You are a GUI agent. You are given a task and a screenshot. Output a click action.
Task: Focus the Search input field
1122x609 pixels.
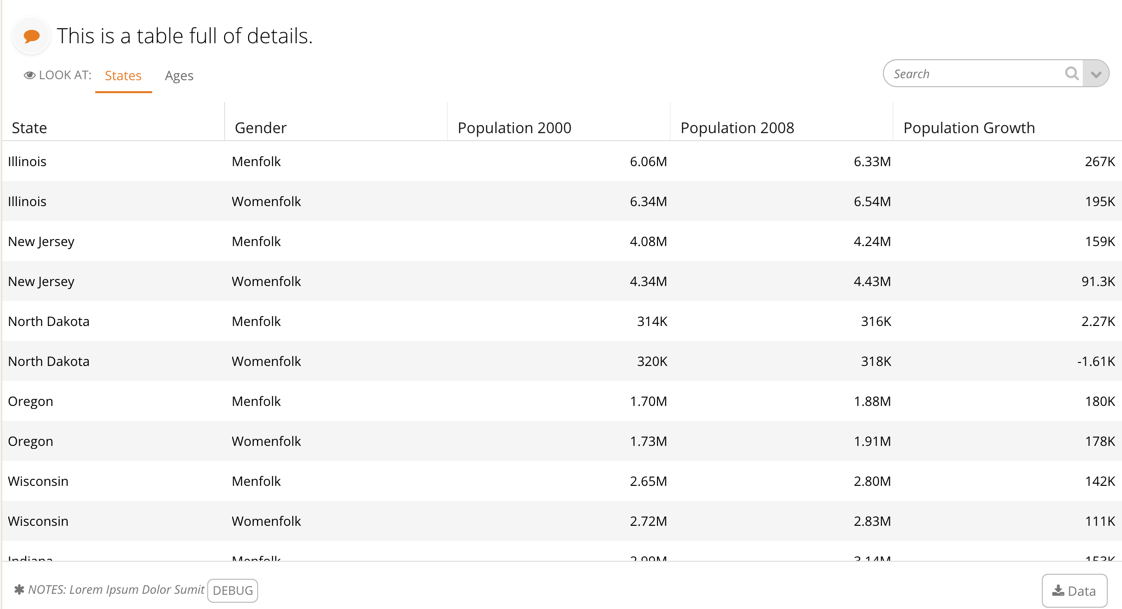(977, 74)
